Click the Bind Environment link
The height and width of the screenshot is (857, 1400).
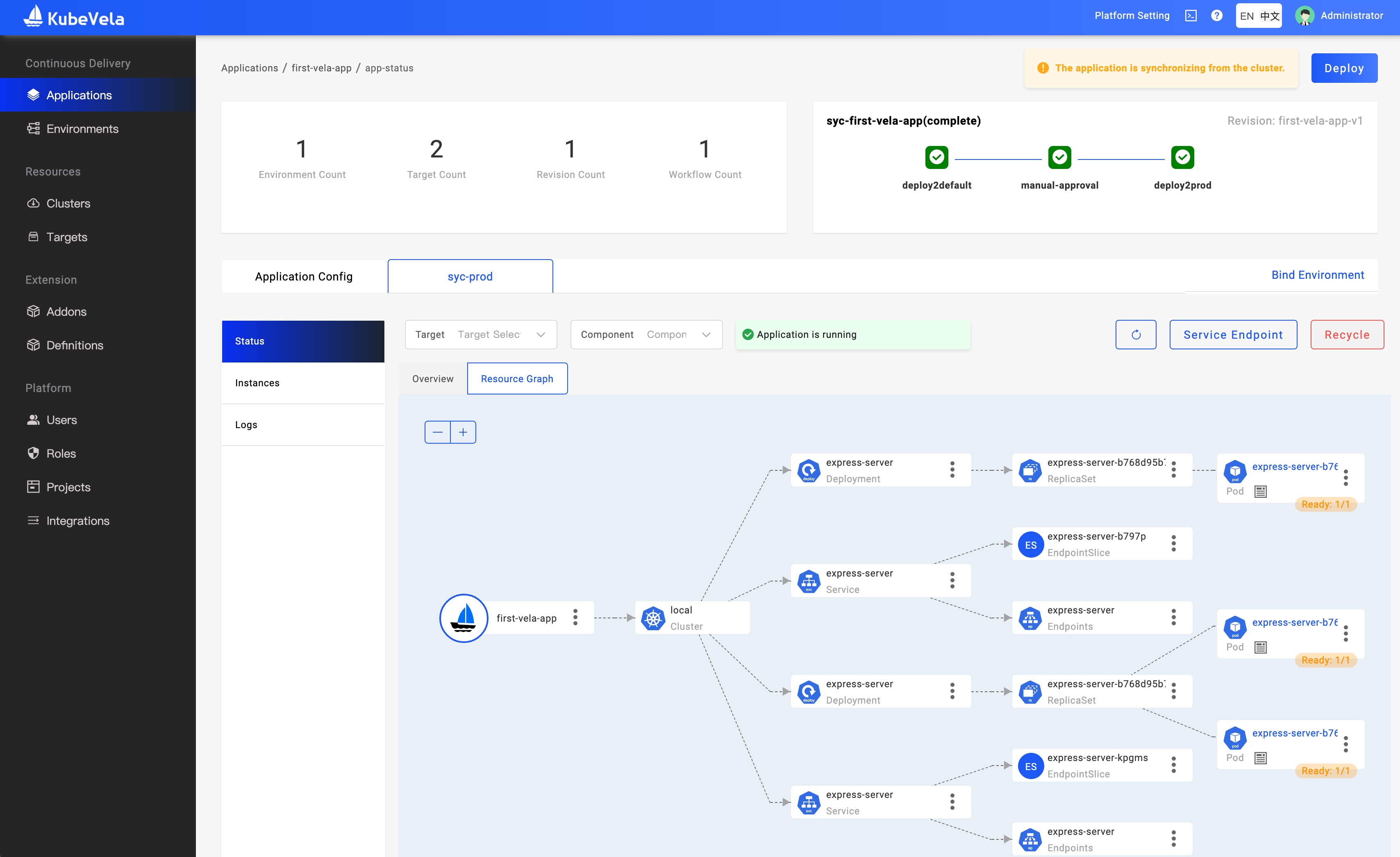click(x=1317, y=275)
